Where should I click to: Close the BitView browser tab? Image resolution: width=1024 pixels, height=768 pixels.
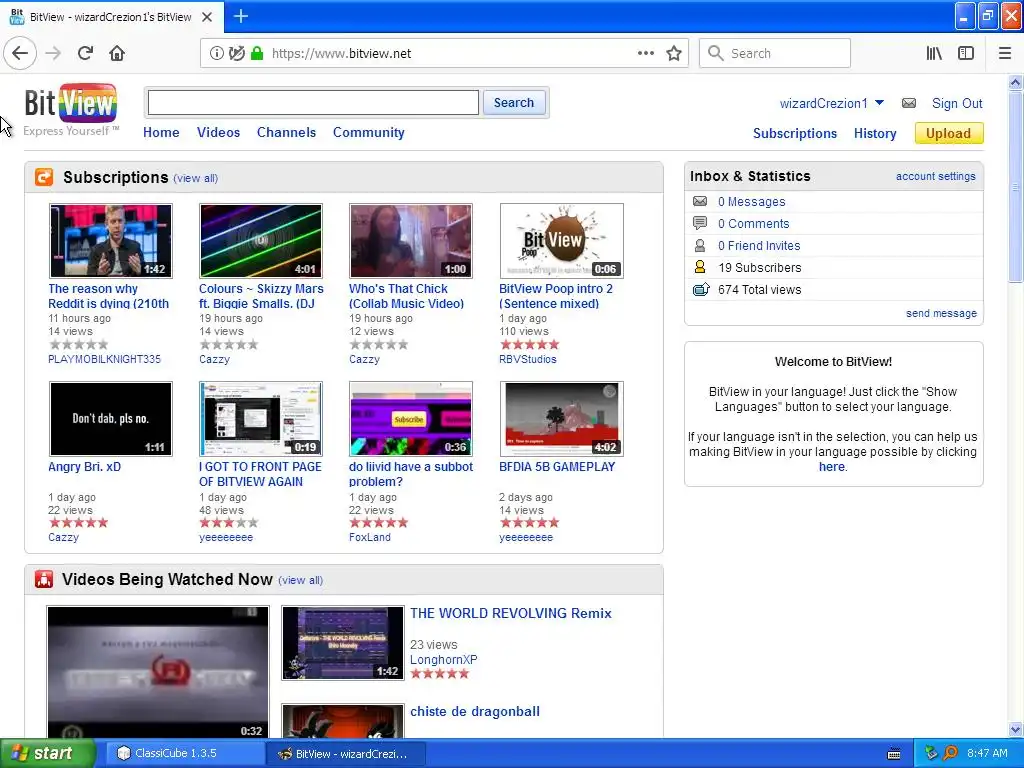coord(207,17)
